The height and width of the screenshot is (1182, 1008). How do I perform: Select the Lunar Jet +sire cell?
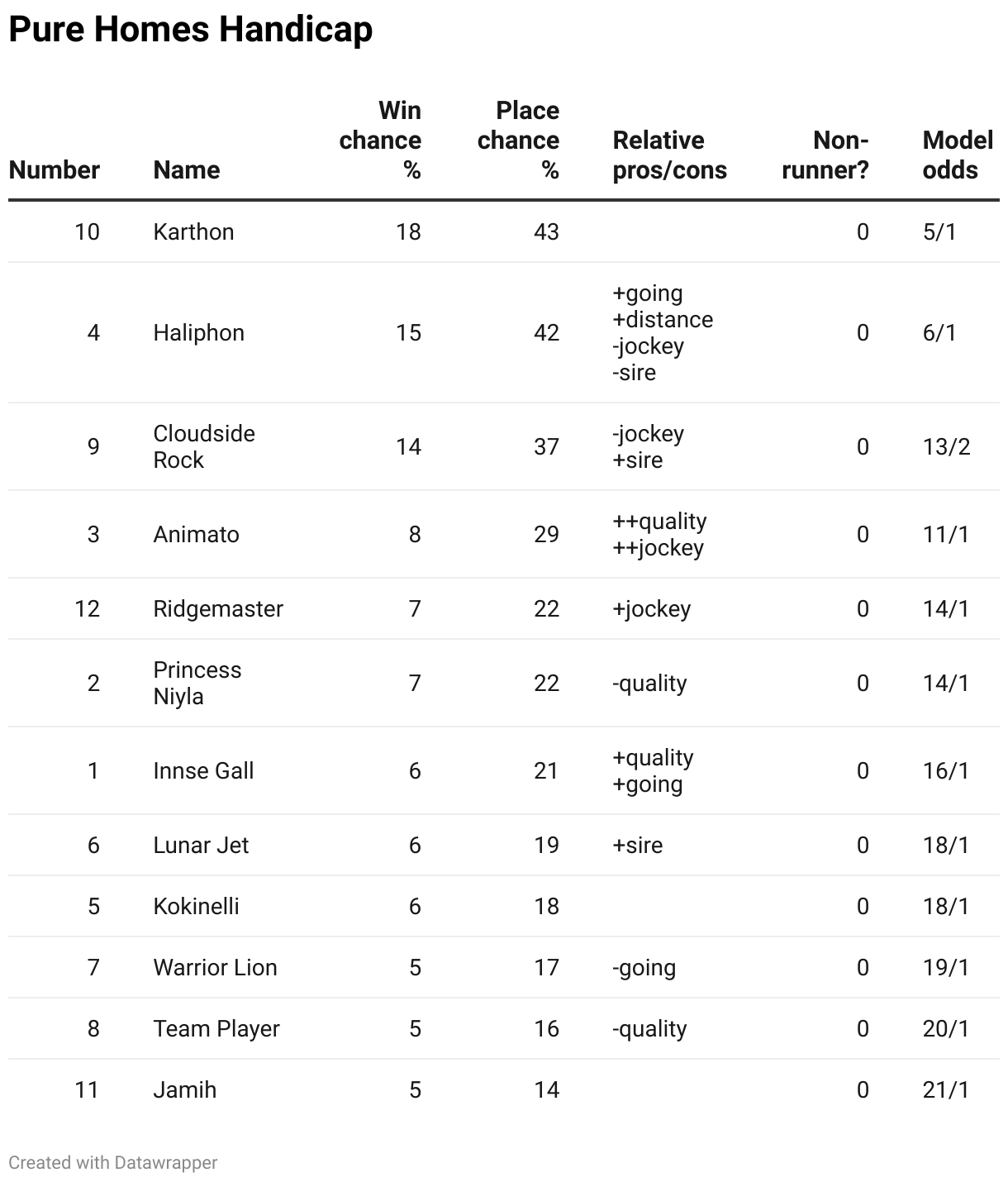(638, 846)
